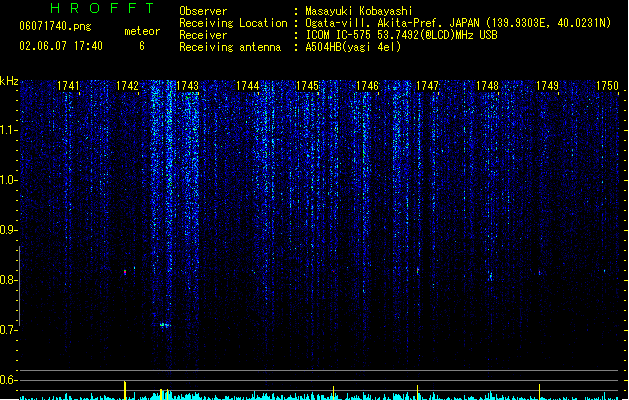Screen dimensions: 629x400
Task: Click the 0.8 kHz axis tick label
Action: [x=8, y=280]
